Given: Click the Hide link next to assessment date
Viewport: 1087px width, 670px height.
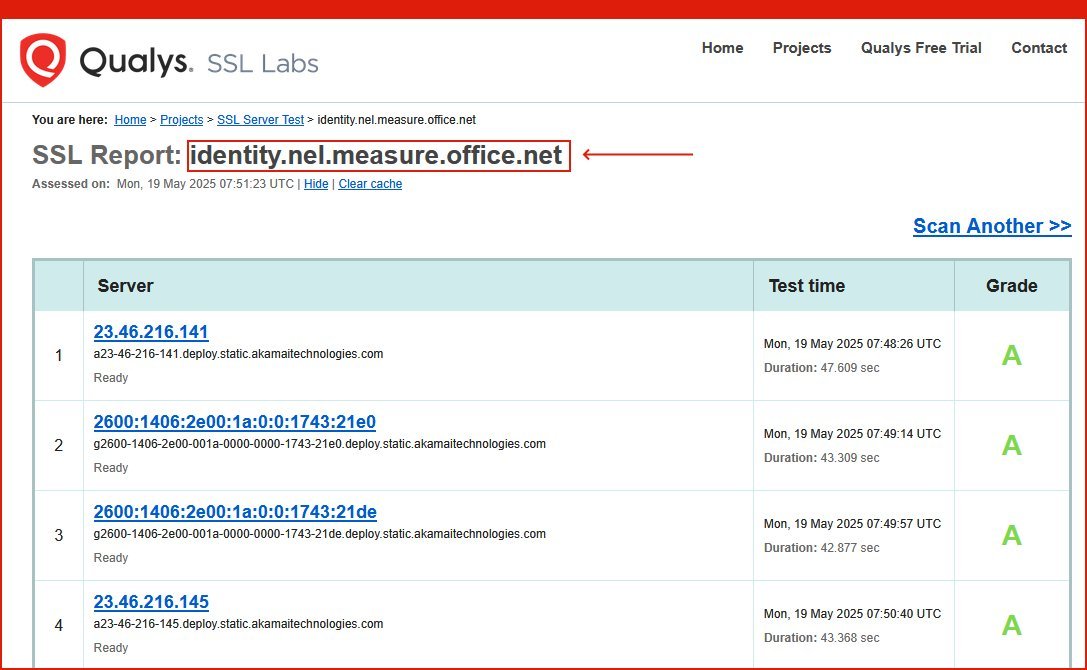Looking at the screenshot, I should pyautogui.click(x=316, y=184).
